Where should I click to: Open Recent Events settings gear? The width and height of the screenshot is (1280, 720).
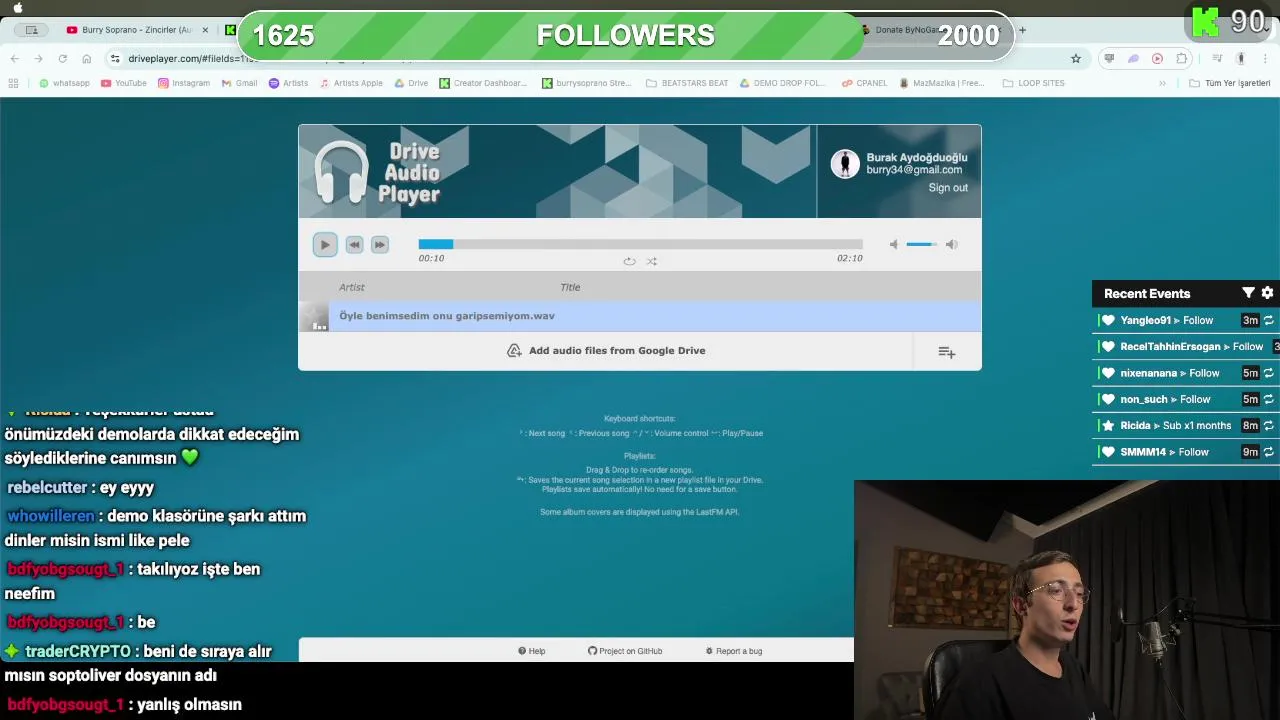(1267, 293)
